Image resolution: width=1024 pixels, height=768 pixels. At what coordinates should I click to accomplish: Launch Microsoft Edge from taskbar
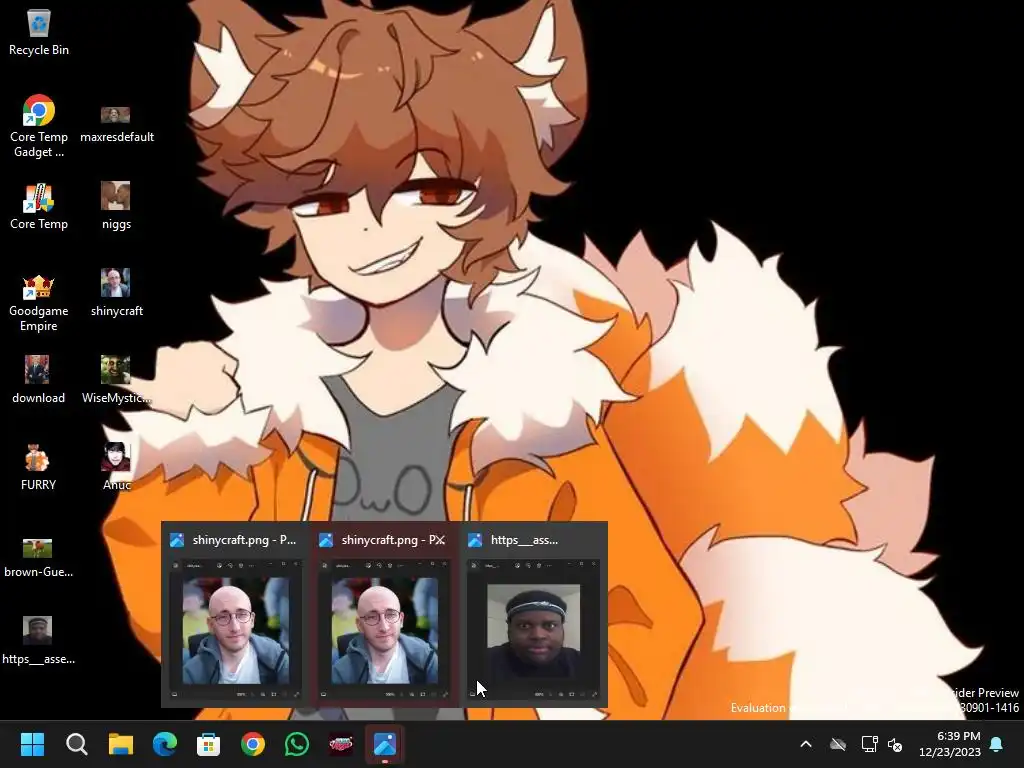(x=165, y=744)
